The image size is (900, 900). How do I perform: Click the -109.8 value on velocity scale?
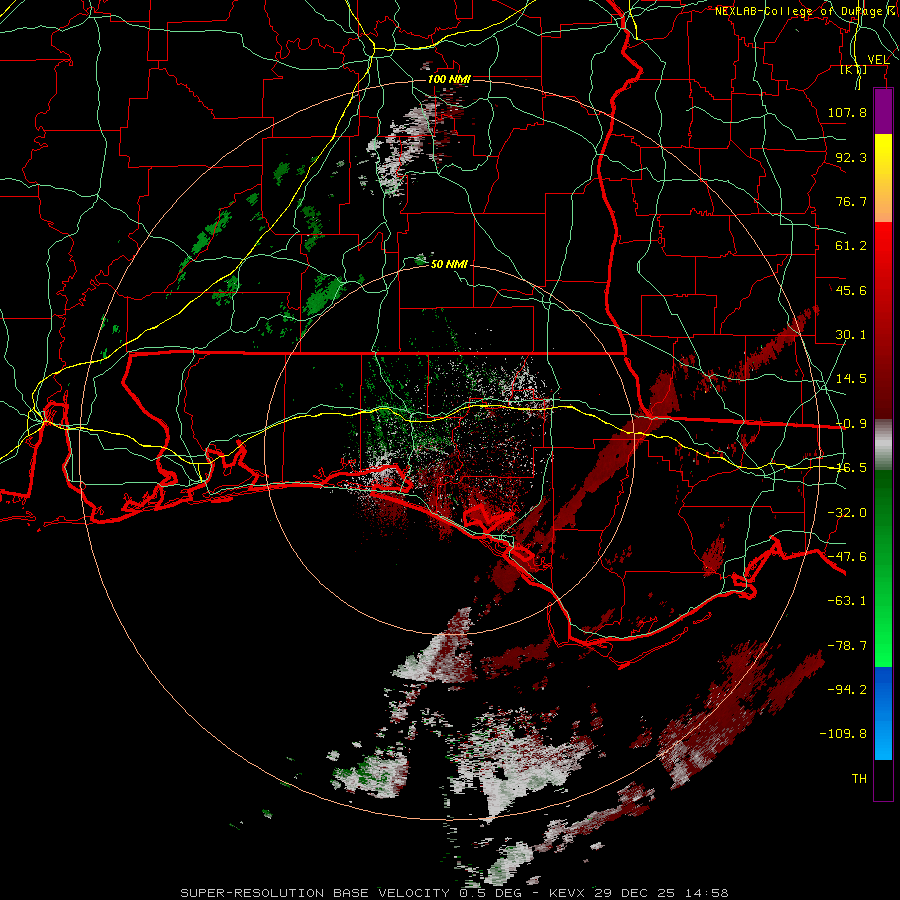pyautogui.click(x=843, y=734)
